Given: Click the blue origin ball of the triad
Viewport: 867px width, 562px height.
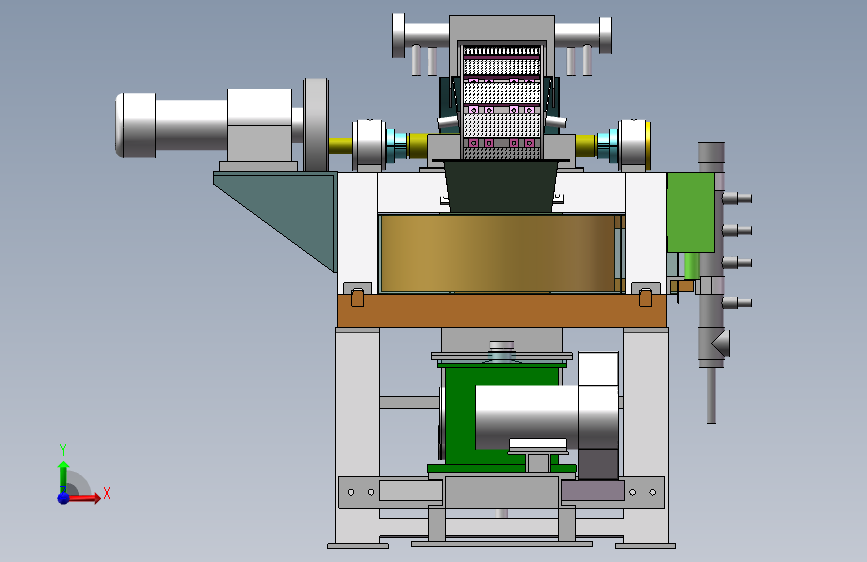Looking at the screenshot, I should 64,498.
